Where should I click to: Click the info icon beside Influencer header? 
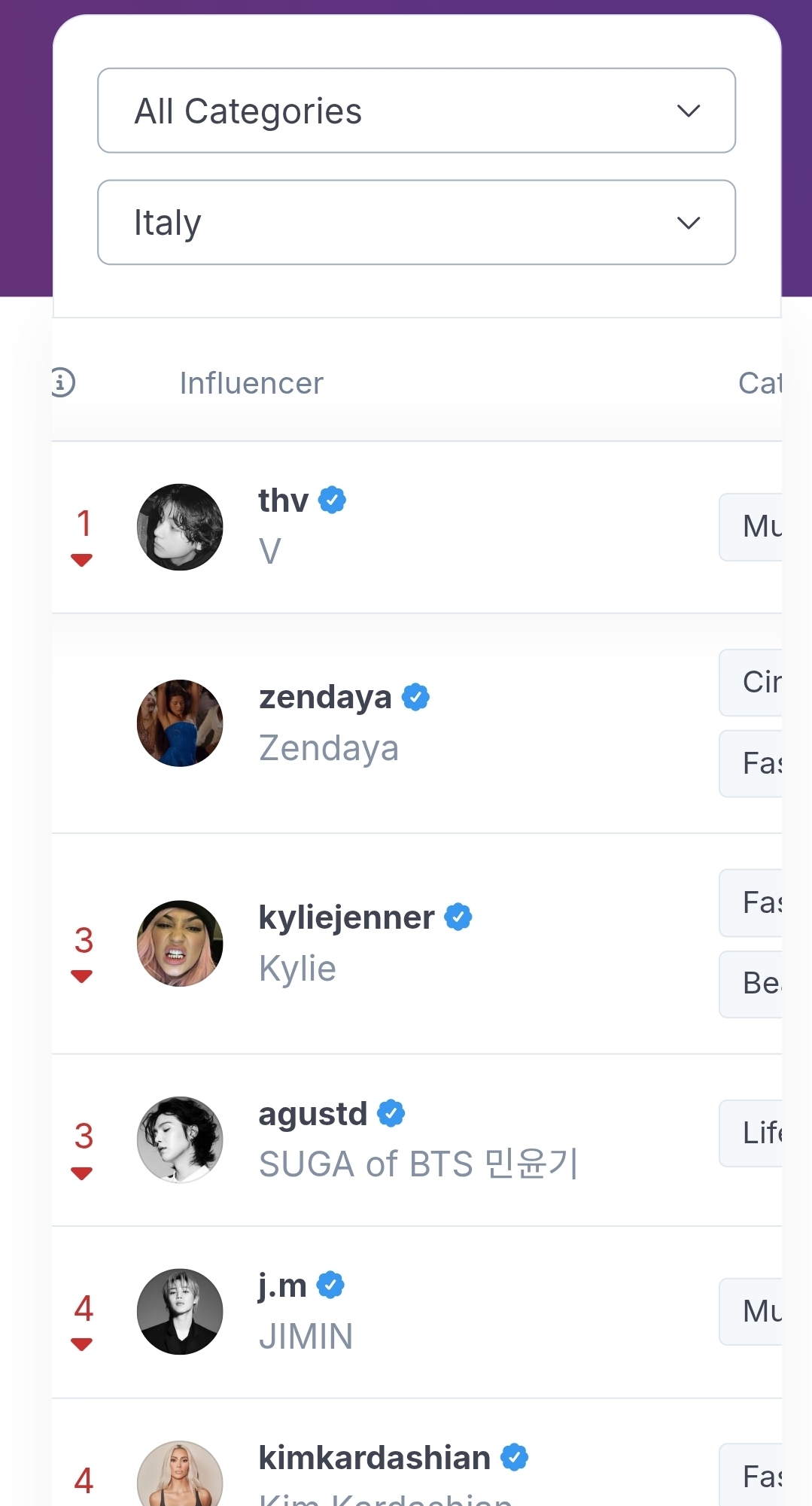pyautogui.click(x=63, y=382)
